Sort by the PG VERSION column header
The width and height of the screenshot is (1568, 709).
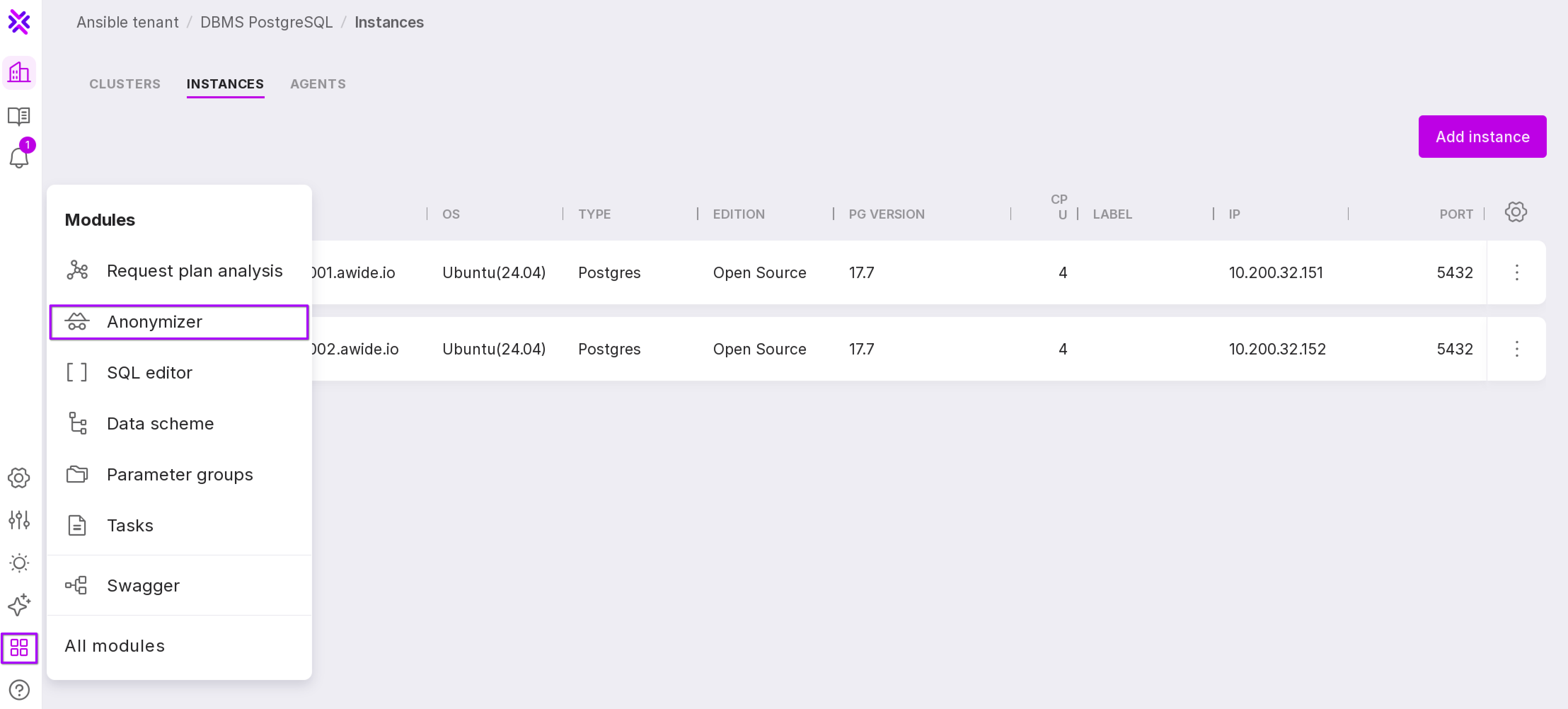886,214
